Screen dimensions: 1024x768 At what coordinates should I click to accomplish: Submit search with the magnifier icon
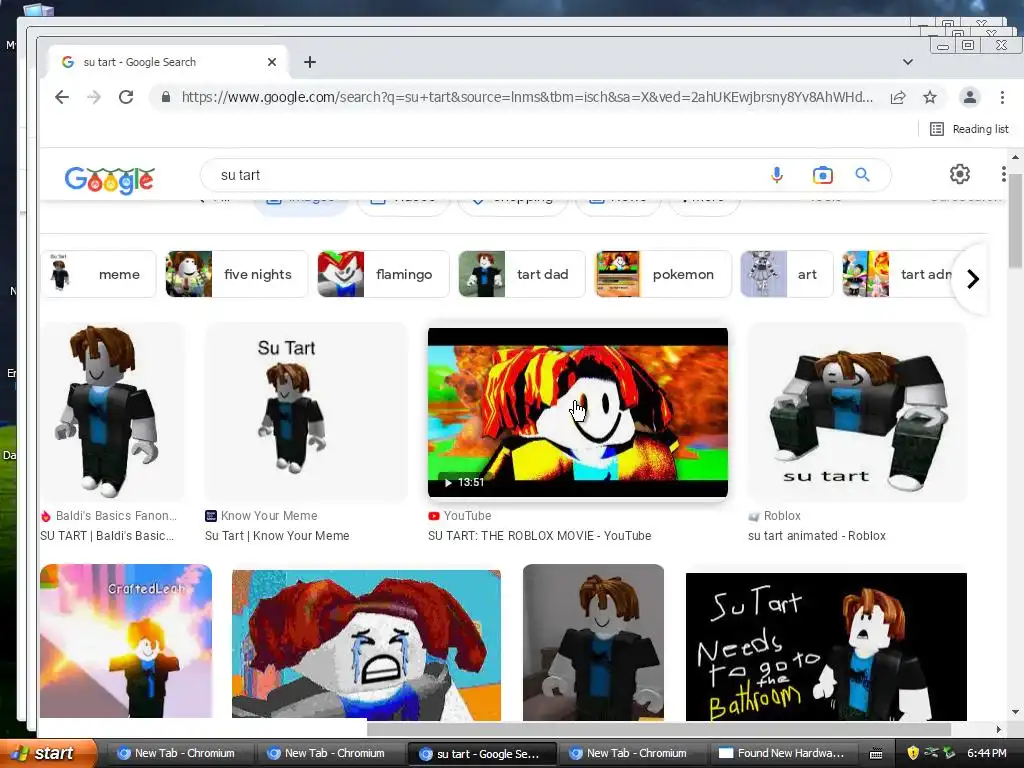click(863, 175)
